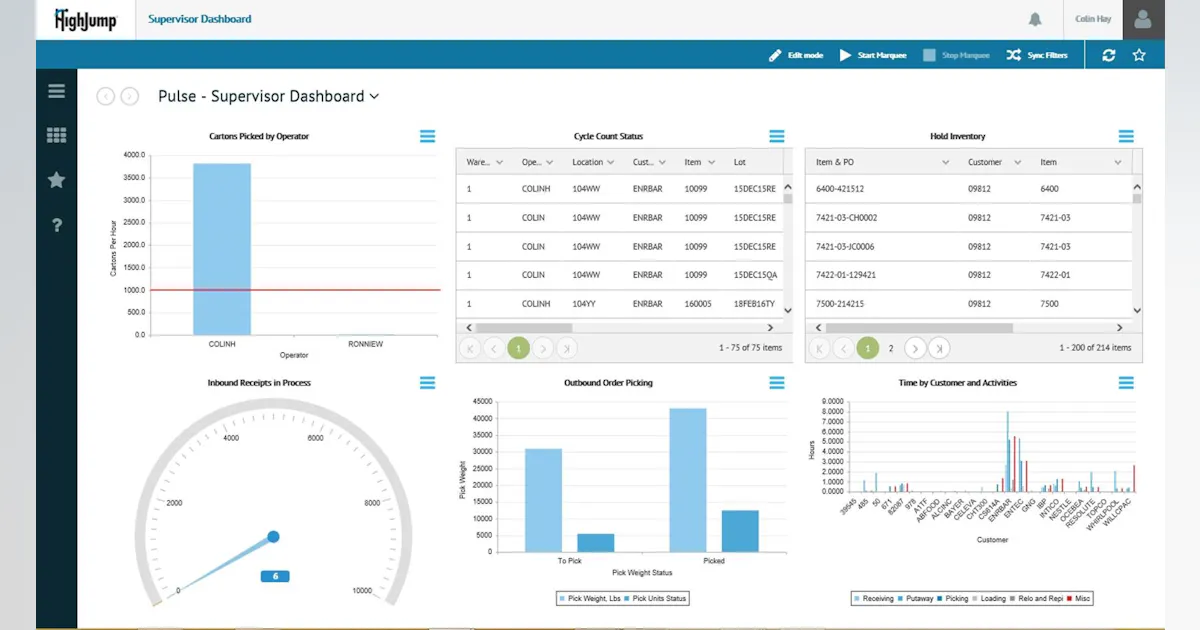Select Hold Inventory row 7500-214215
The height and width of the screenshot is (630, 1200).
968,303
